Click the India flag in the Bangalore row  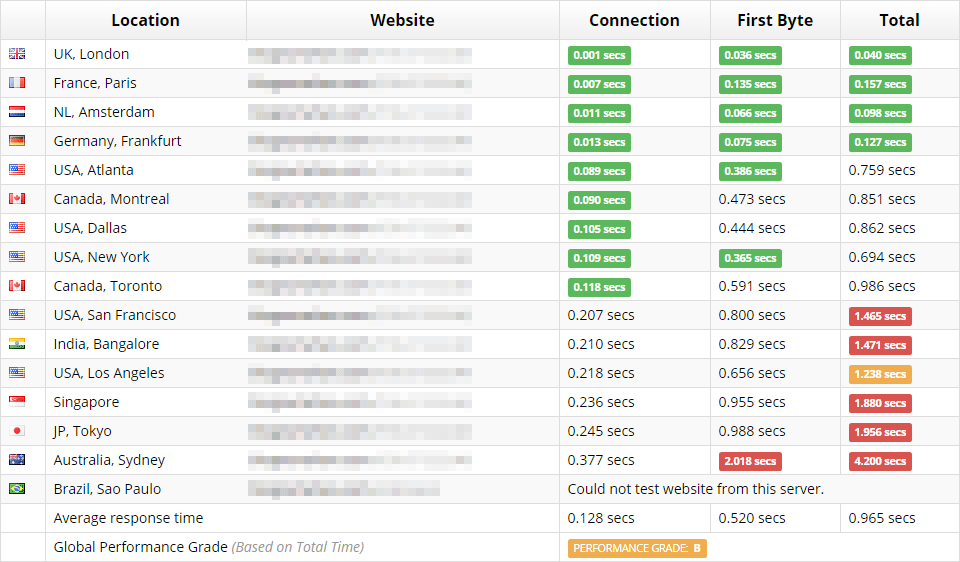[x=17, y=344]
